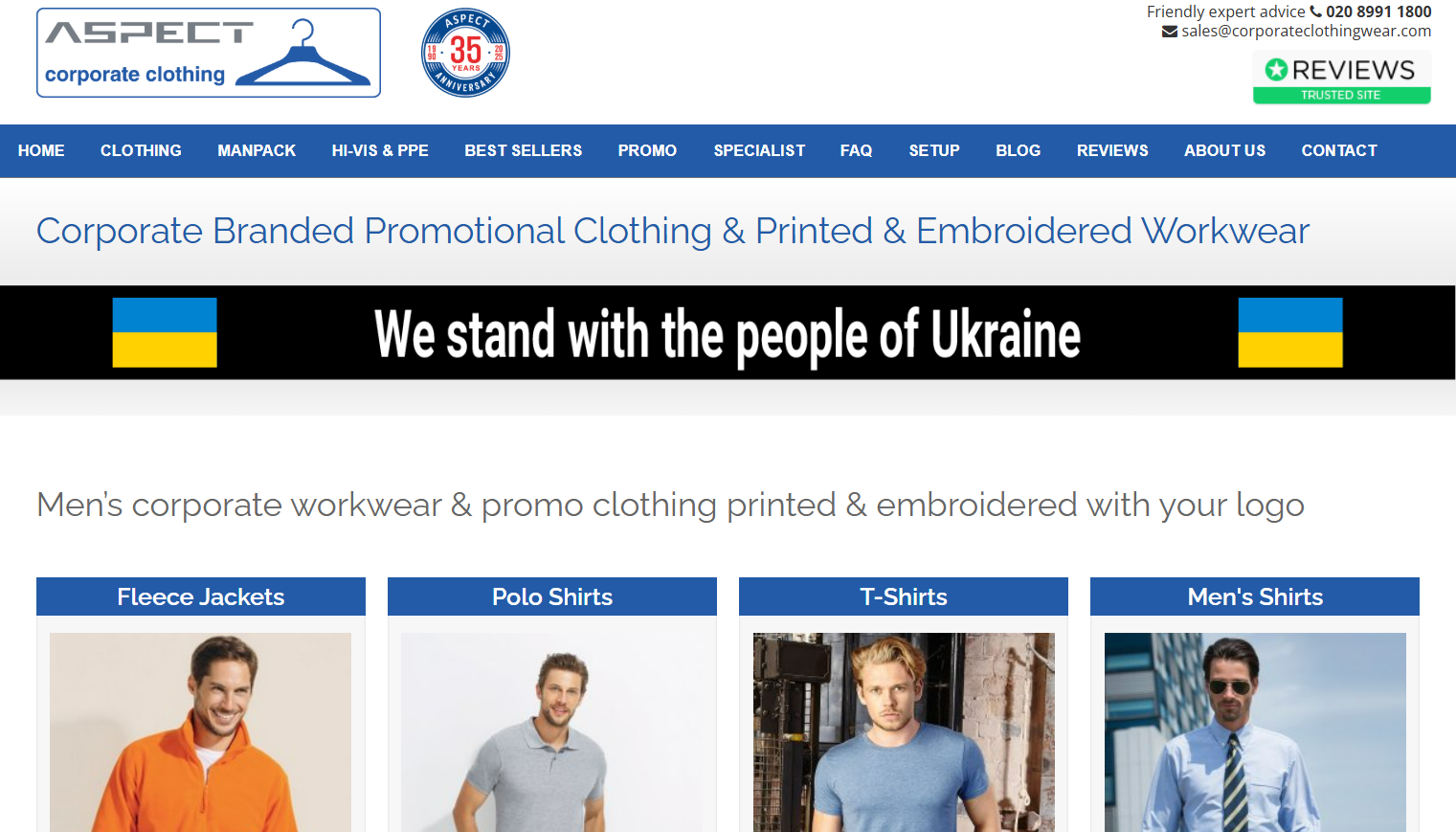Viewport: 1456px width, 832px height.
Task: Open the Men's Shirts product photo
Action: (x=1255, y=732)
